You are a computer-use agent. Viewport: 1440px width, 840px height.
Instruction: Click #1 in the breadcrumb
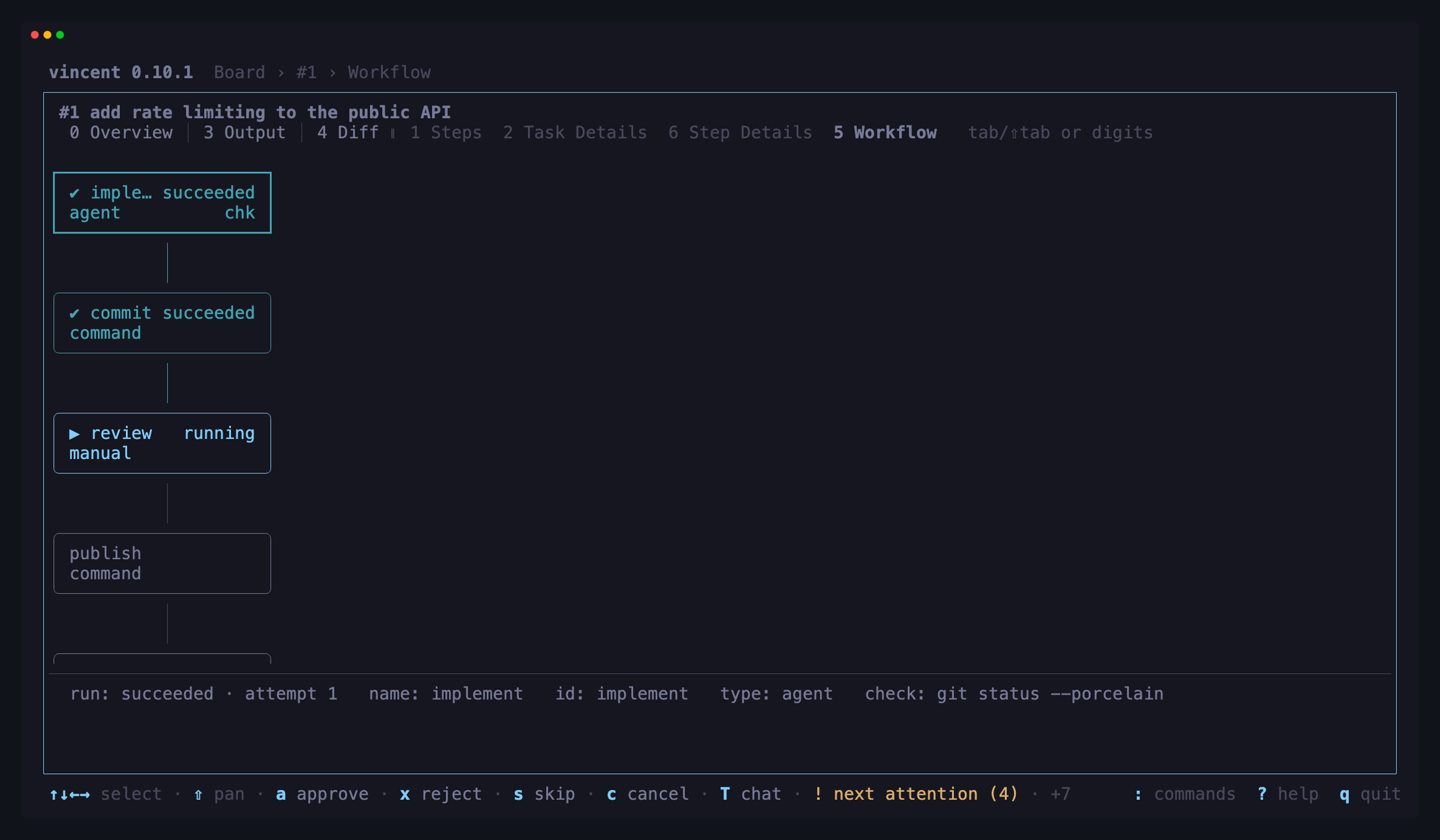pos(306,73)
